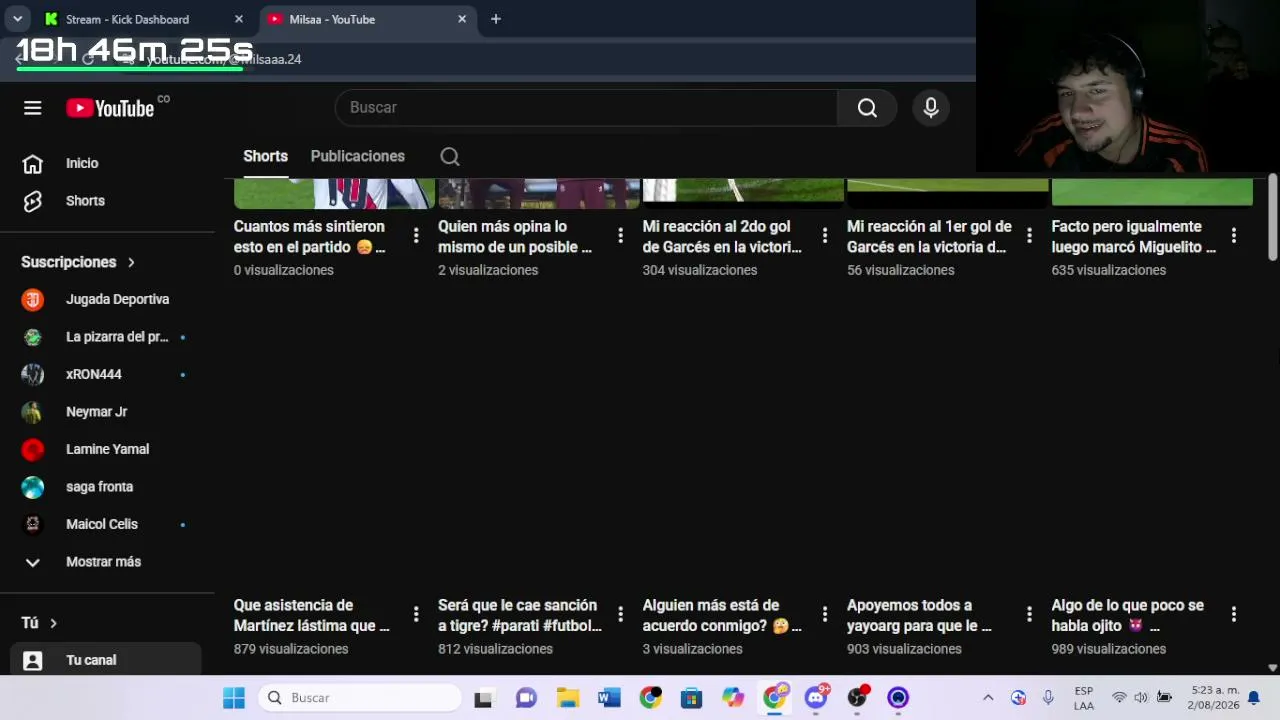Open options for 'Facto pero igualmente' short

coord(1234,235)
